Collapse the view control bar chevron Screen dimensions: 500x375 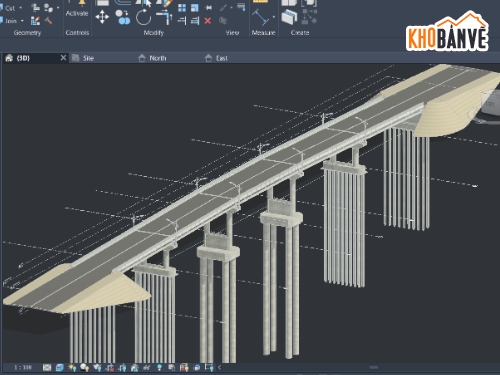click(x=219, y=367)
